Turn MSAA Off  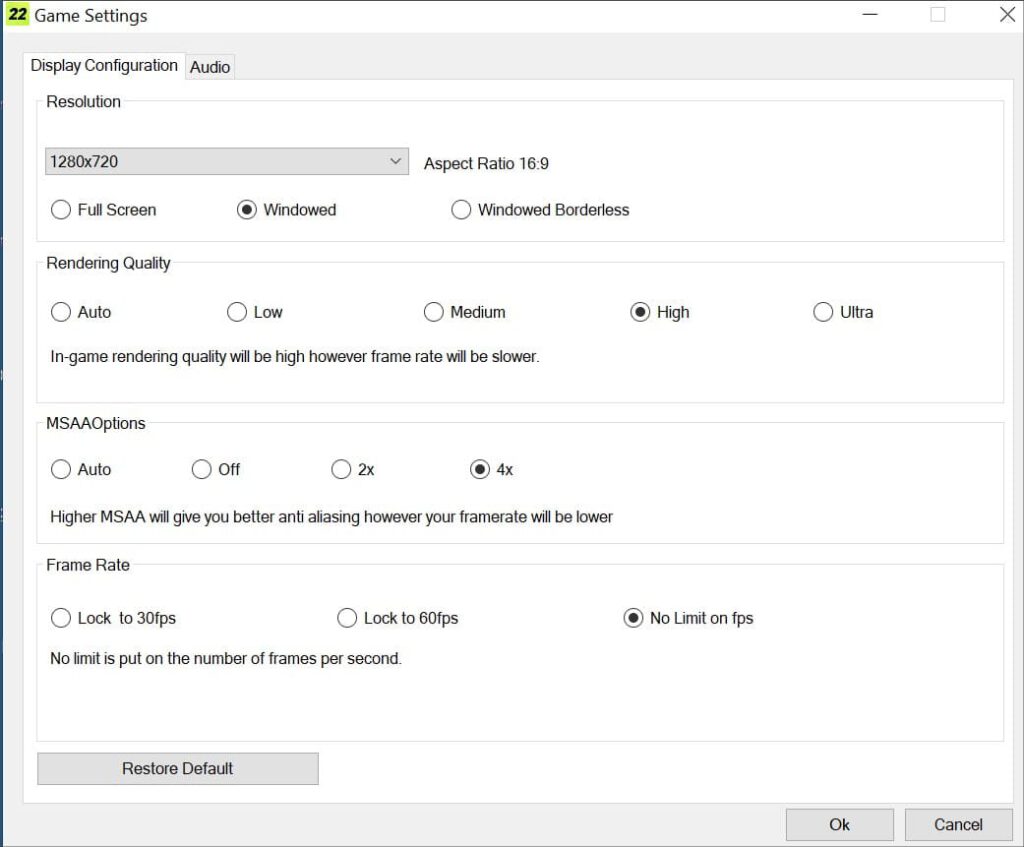click(202, 469)
